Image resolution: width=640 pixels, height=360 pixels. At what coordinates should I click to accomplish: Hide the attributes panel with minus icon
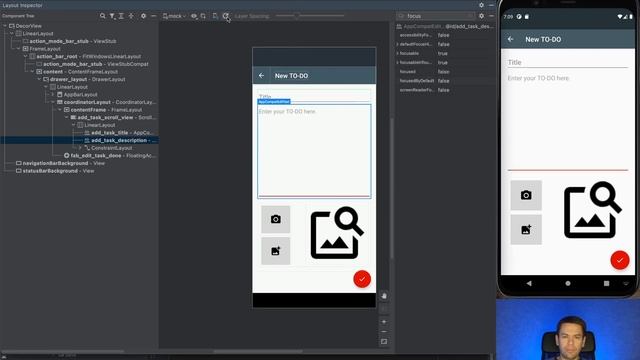(x=491, y=16)
